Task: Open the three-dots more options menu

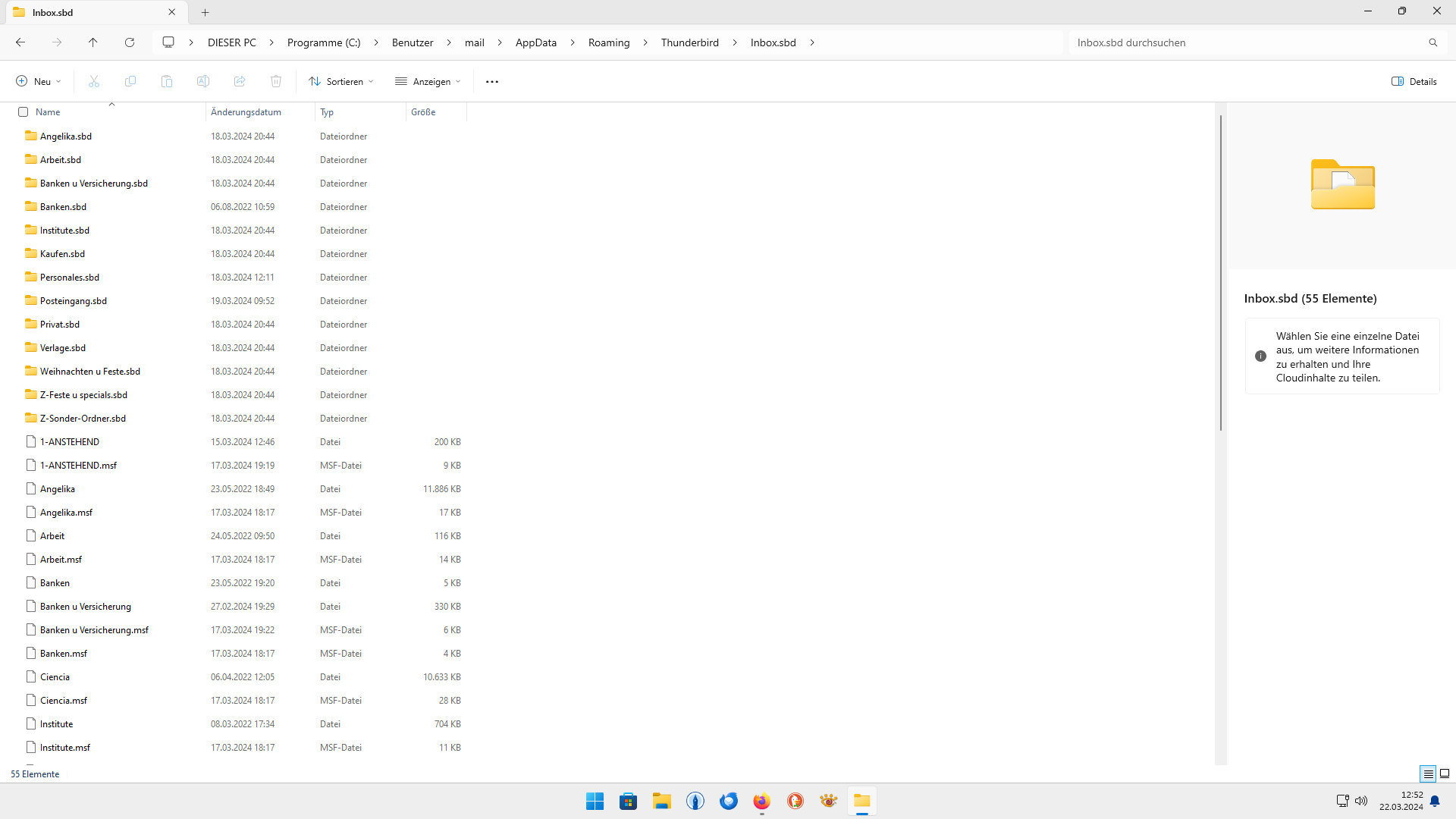Action: pos(492,81)
